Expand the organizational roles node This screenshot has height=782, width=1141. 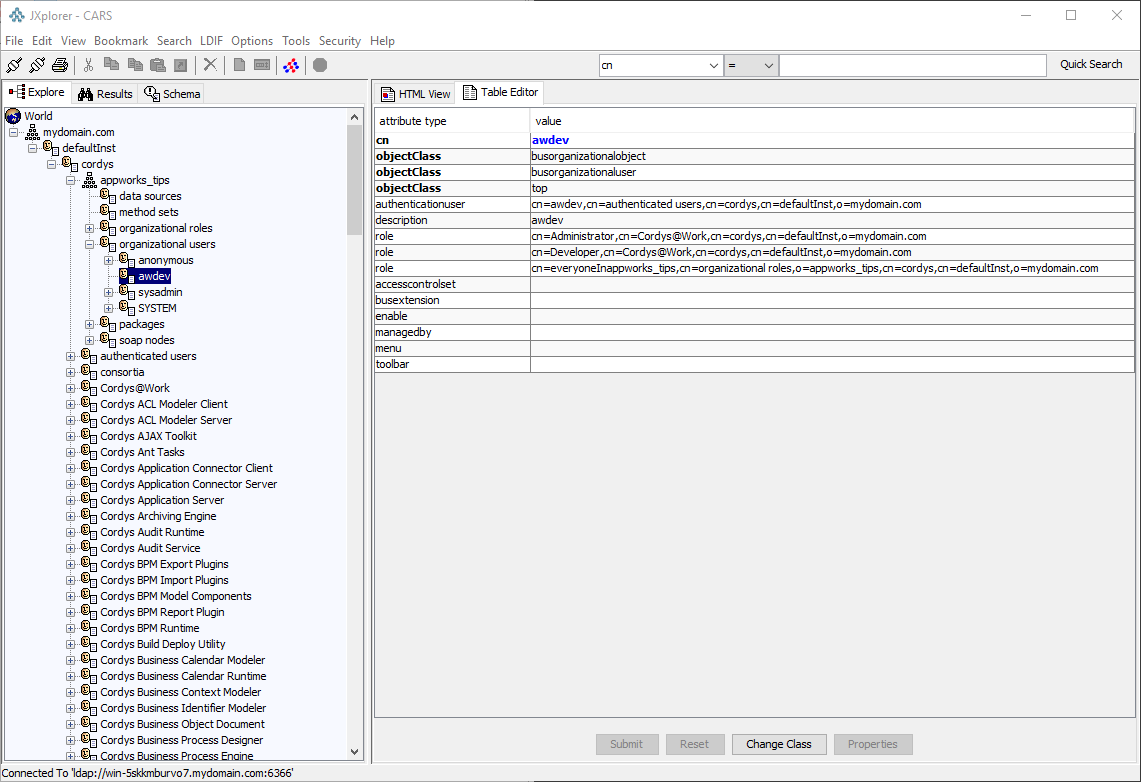90,228
